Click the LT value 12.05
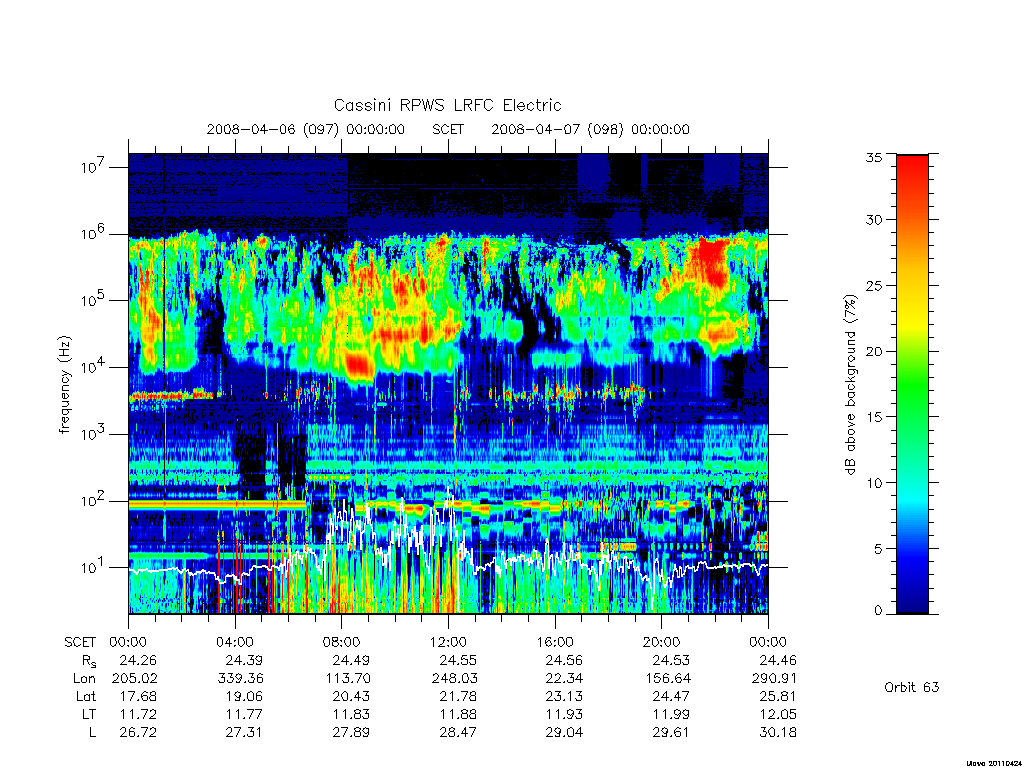This screenshot has width=1024, height=768. point(778,714)
